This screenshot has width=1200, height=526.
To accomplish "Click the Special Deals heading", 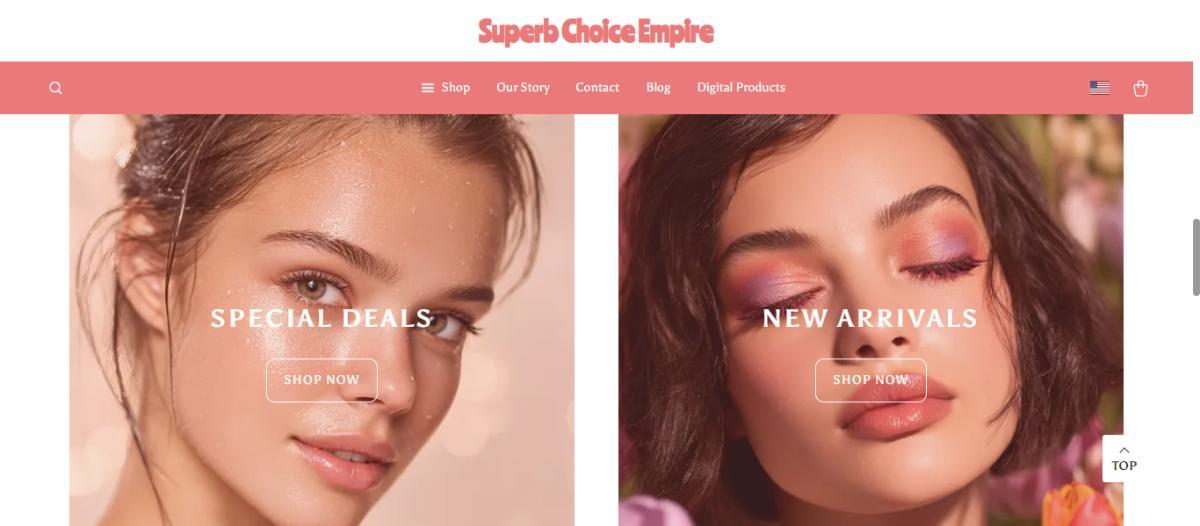I will point(321,318).
